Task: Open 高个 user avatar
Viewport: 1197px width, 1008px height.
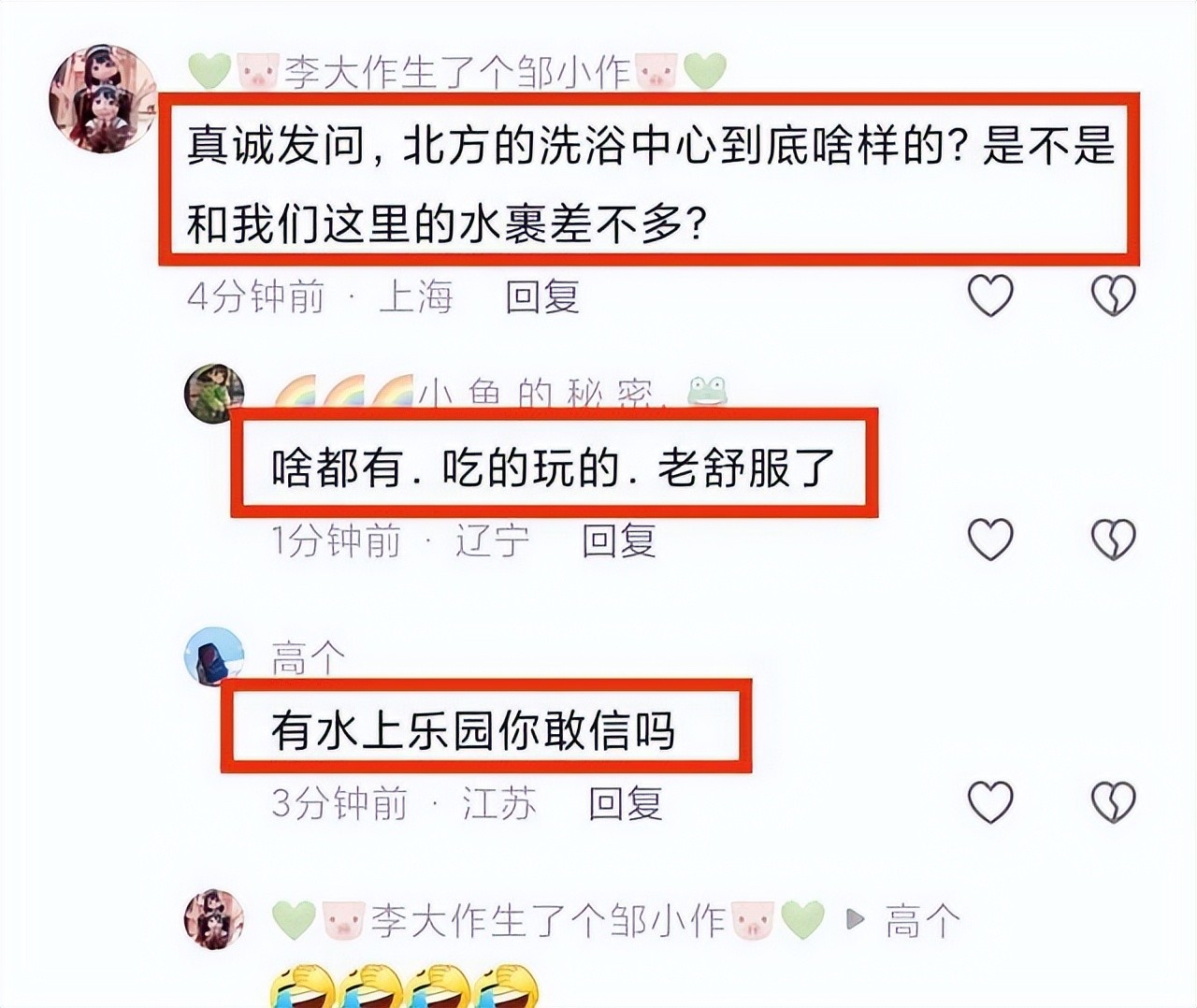Action: pyautogui.click(x=214, y=656)
